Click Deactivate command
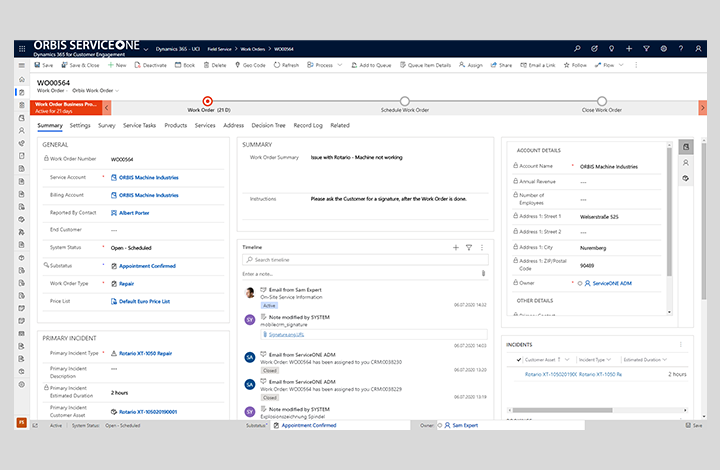 (x=151, y=65)
